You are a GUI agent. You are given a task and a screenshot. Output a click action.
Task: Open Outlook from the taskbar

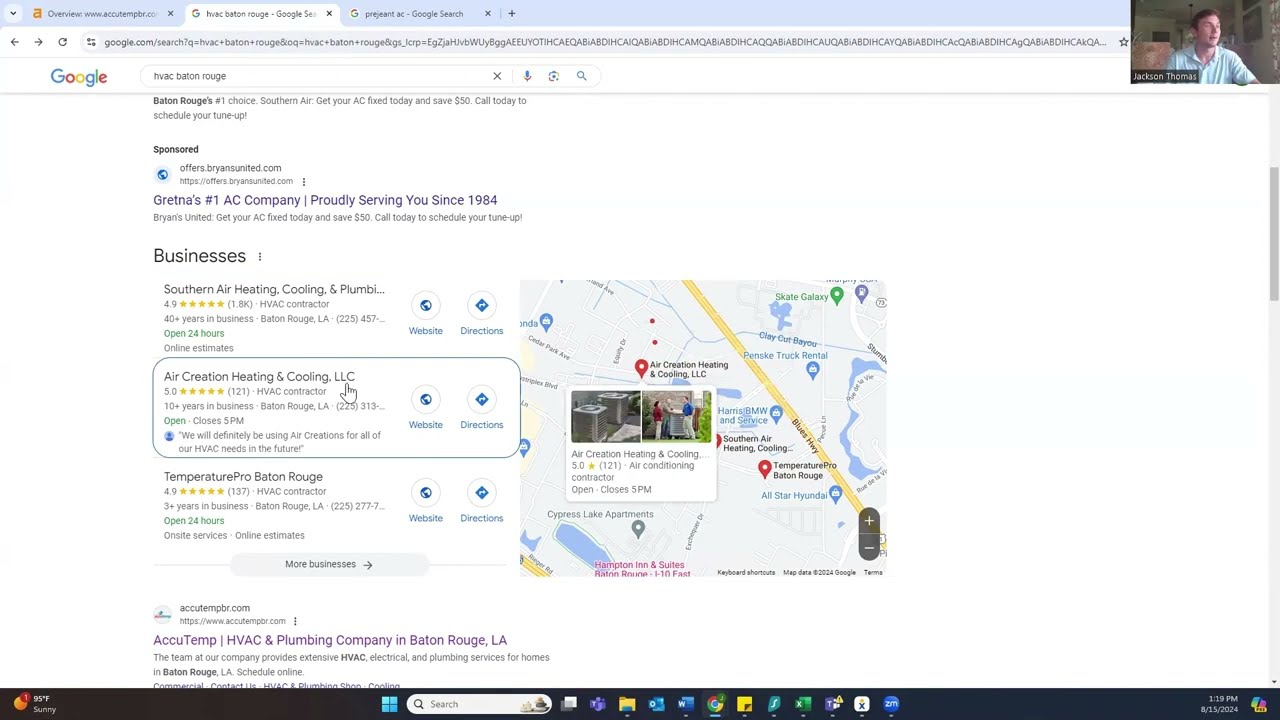click(x=656, y=704)
